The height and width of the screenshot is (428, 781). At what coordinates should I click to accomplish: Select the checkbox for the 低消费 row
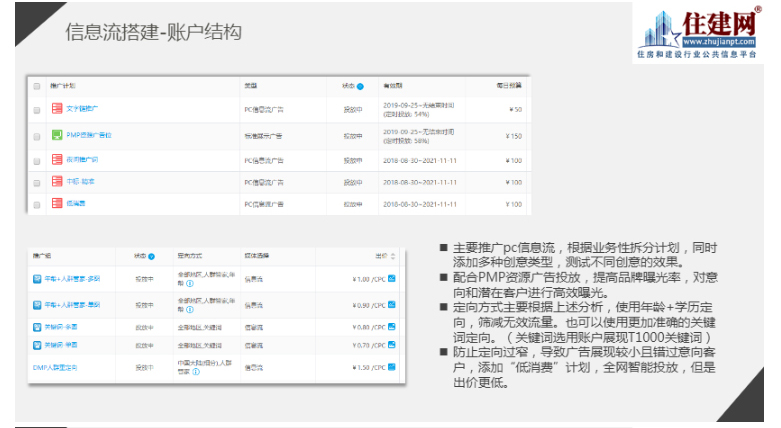coord(37,204)
